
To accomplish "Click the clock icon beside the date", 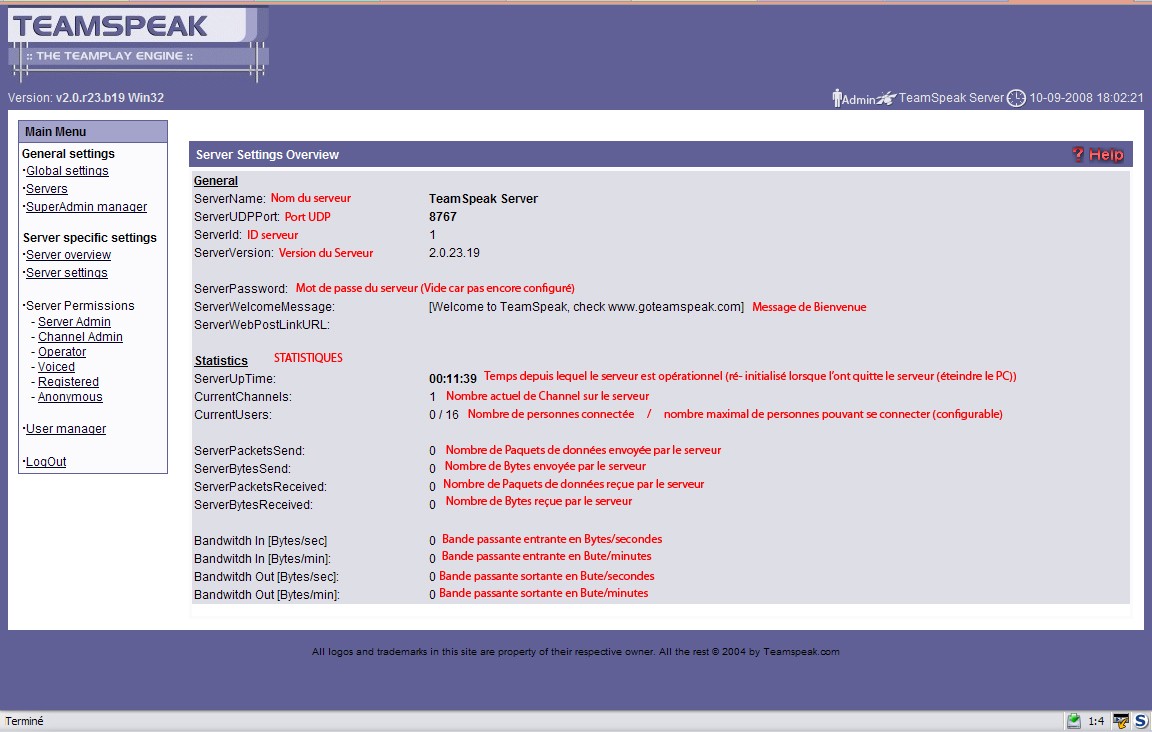I will [1016, 98].
